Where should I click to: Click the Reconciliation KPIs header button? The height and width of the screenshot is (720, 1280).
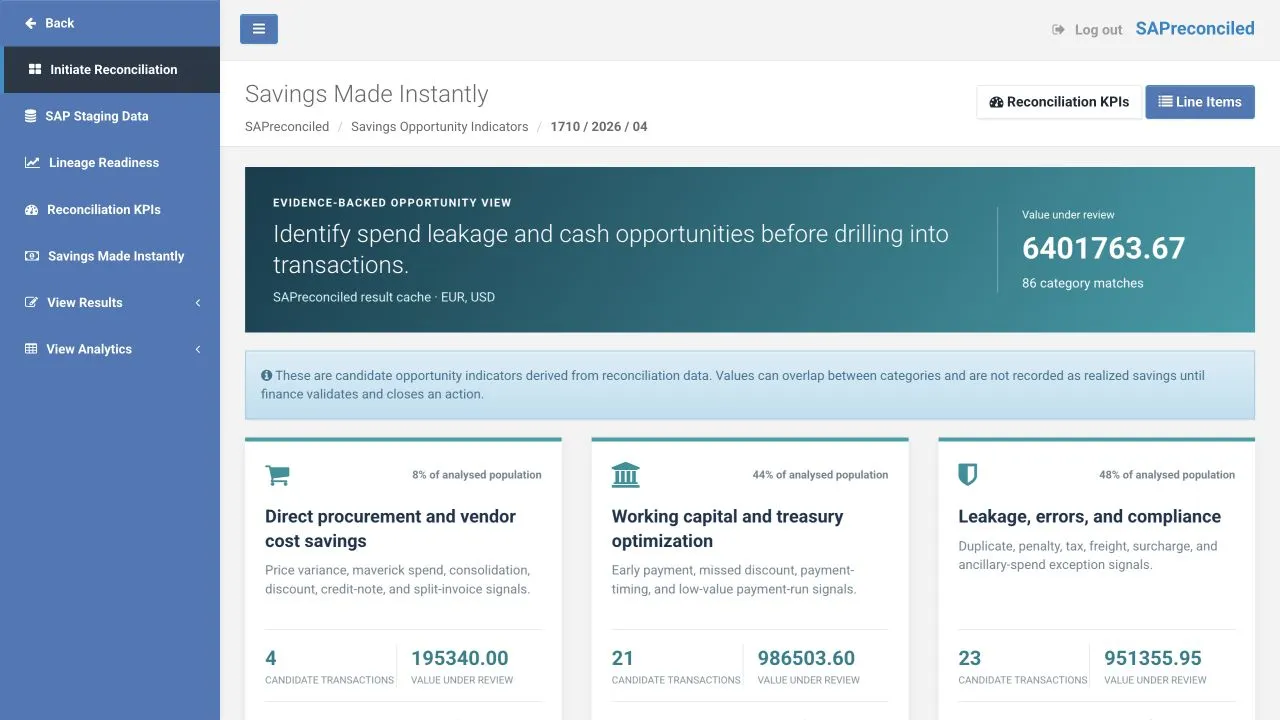pyautogui.click(x=1059, y=102)
